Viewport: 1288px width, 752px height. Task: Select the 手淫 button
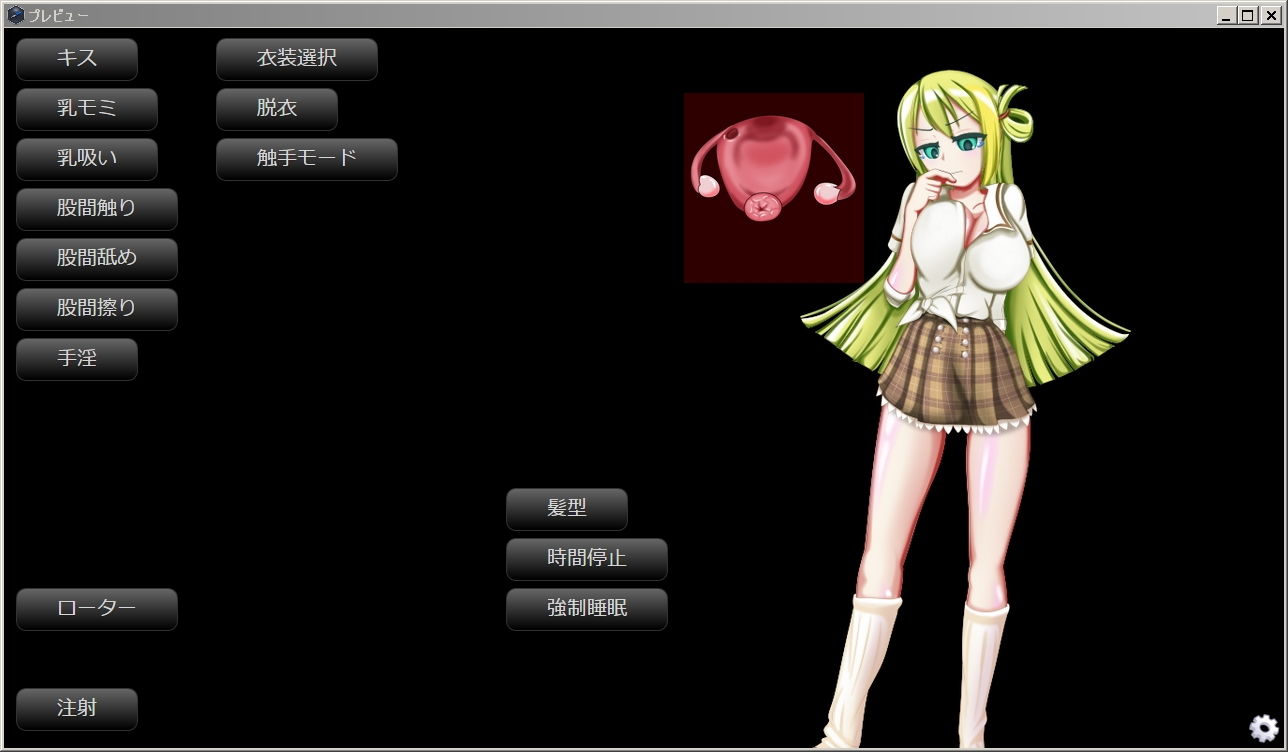coord(77,359)
